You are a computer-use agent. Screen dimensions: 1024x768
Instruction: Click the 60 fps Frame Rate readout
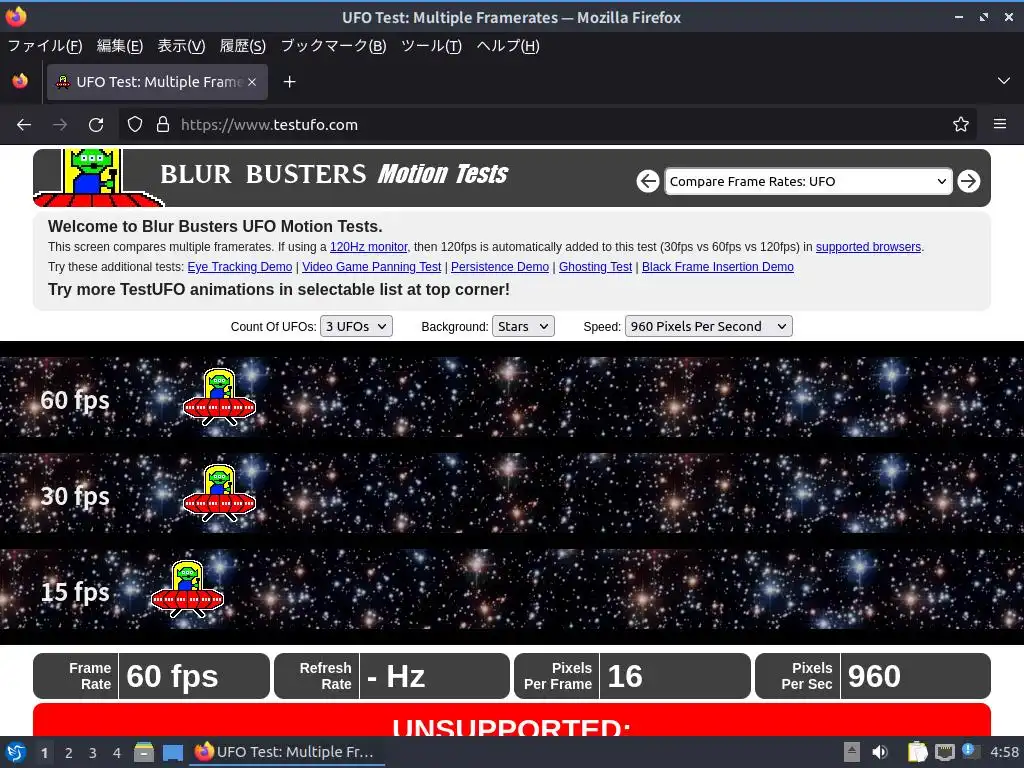pyautogui.click(x=152, y=676)
